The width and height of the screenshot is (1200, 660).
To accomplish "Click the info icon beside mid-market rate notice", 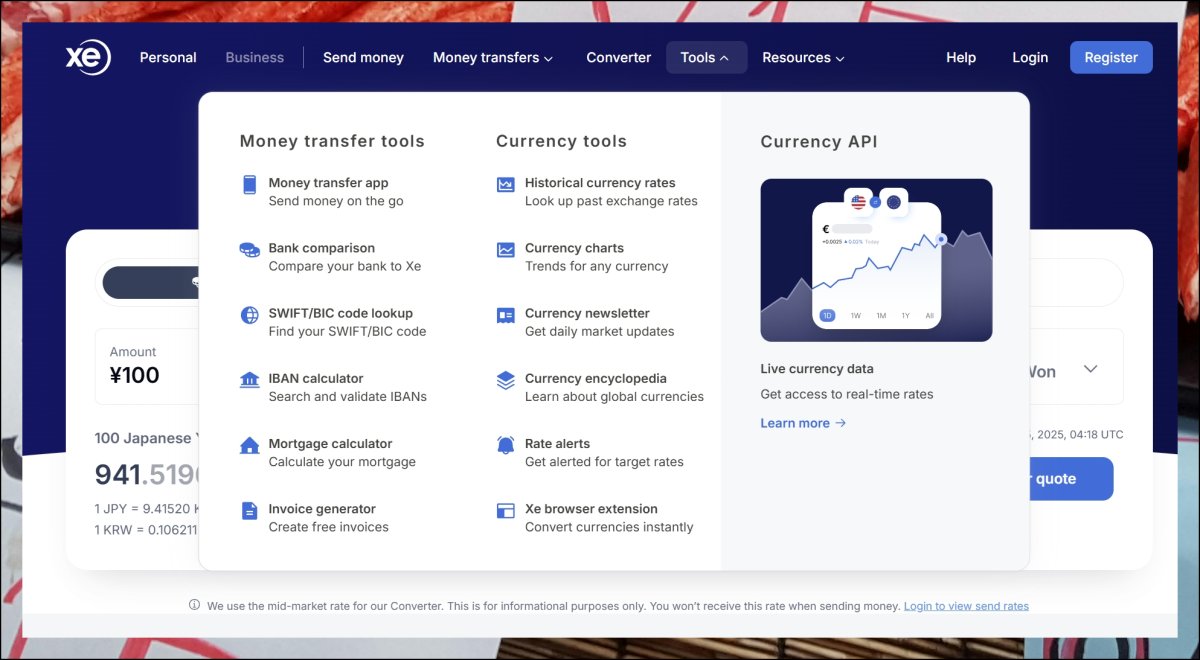I will coord(194,605).
